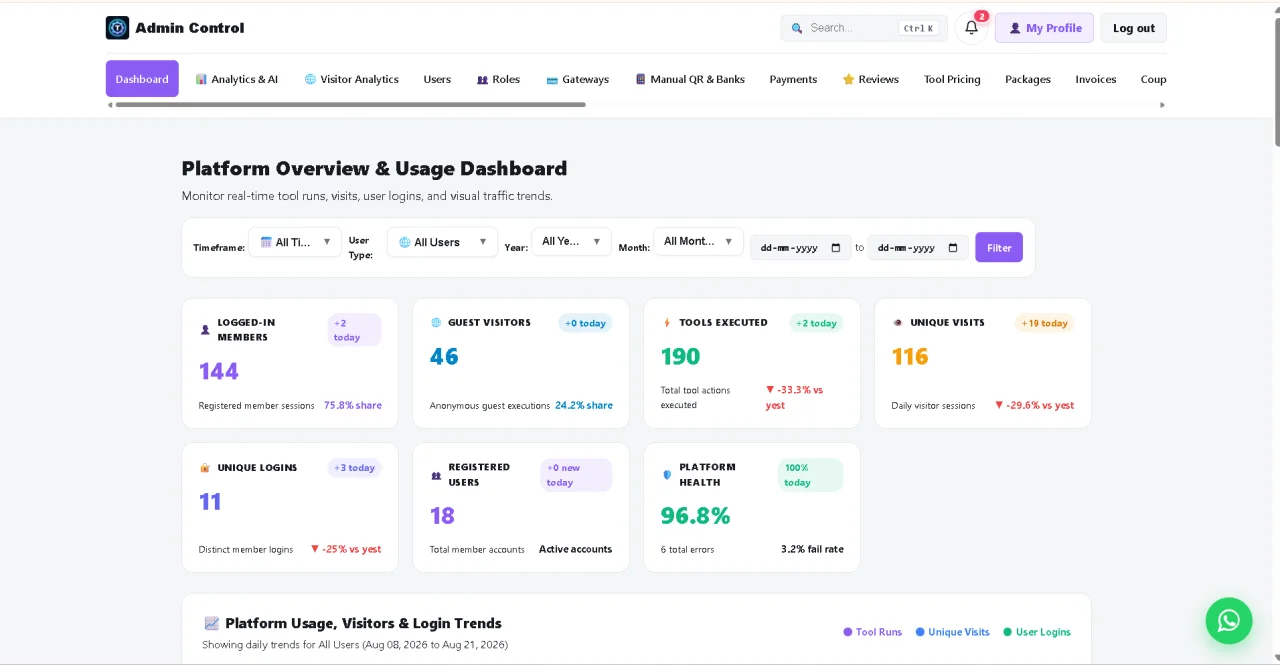Toggle the User Logins legend series
This screenshot has height=665, width=1280.
pyautogui.click(x=1037, y=632)
